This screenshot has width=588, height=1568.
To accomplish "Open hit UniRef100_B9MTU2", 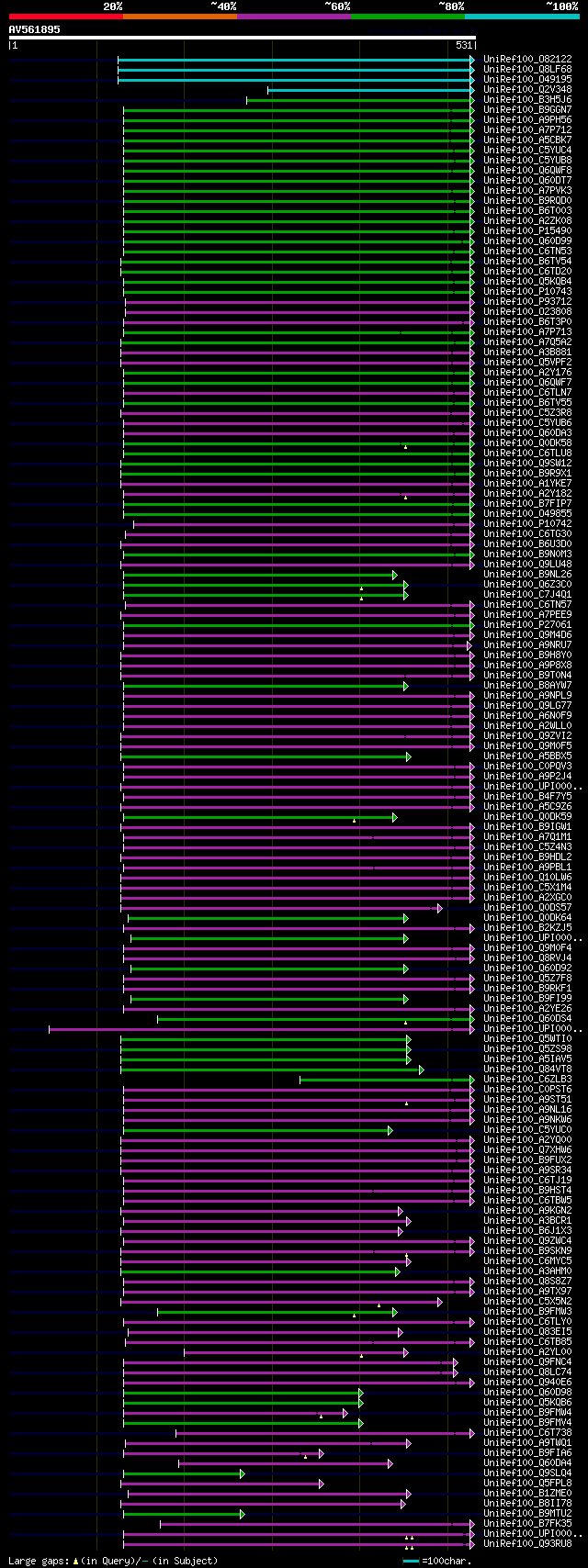I will click(527, 1513).
